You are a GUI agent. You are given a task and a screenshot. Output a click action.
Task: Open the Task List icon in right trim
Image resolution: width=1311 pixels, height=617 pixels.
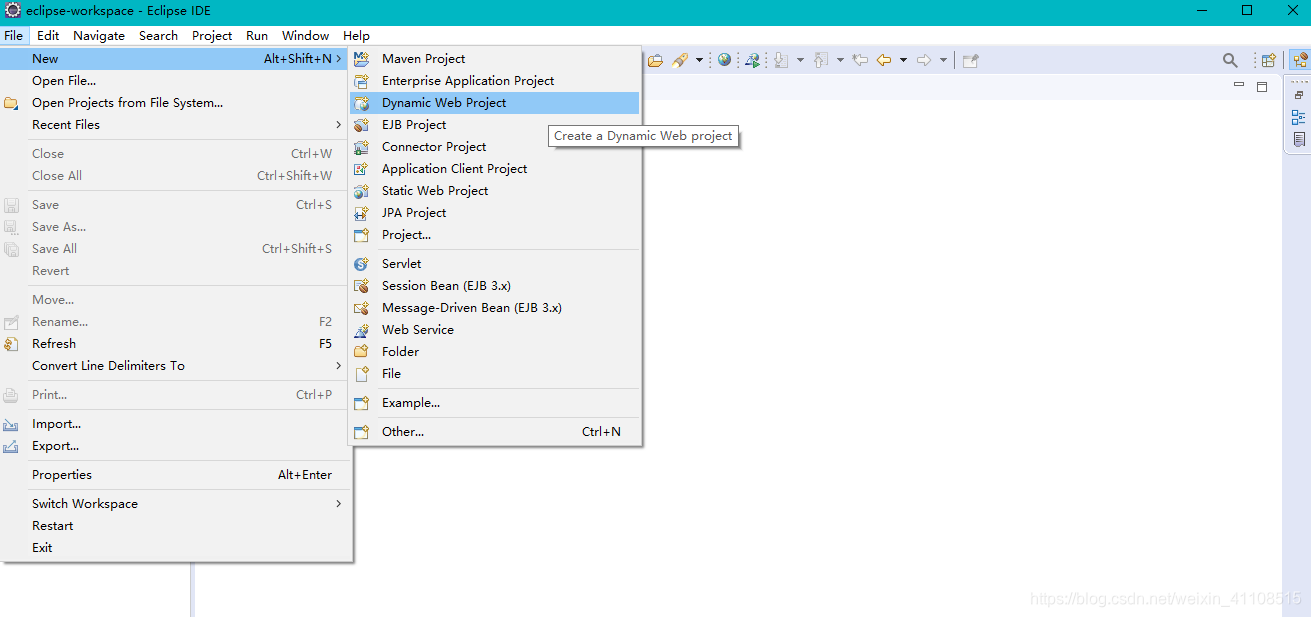pyautogui.click(x=1299, y=140)
